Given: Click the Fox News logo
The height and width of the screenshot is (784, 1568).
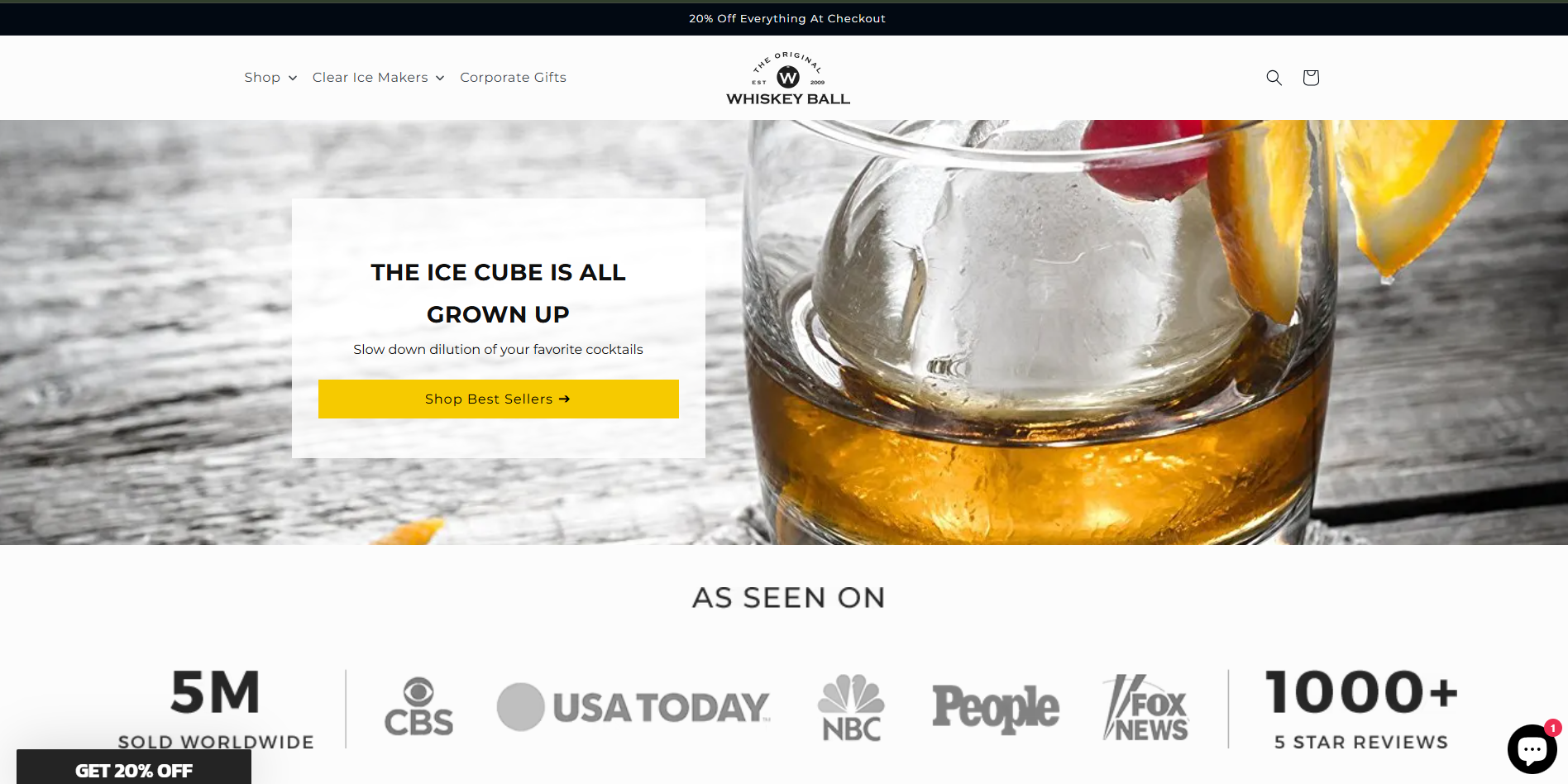Looking at the screenshot, I should (1146, 707).
